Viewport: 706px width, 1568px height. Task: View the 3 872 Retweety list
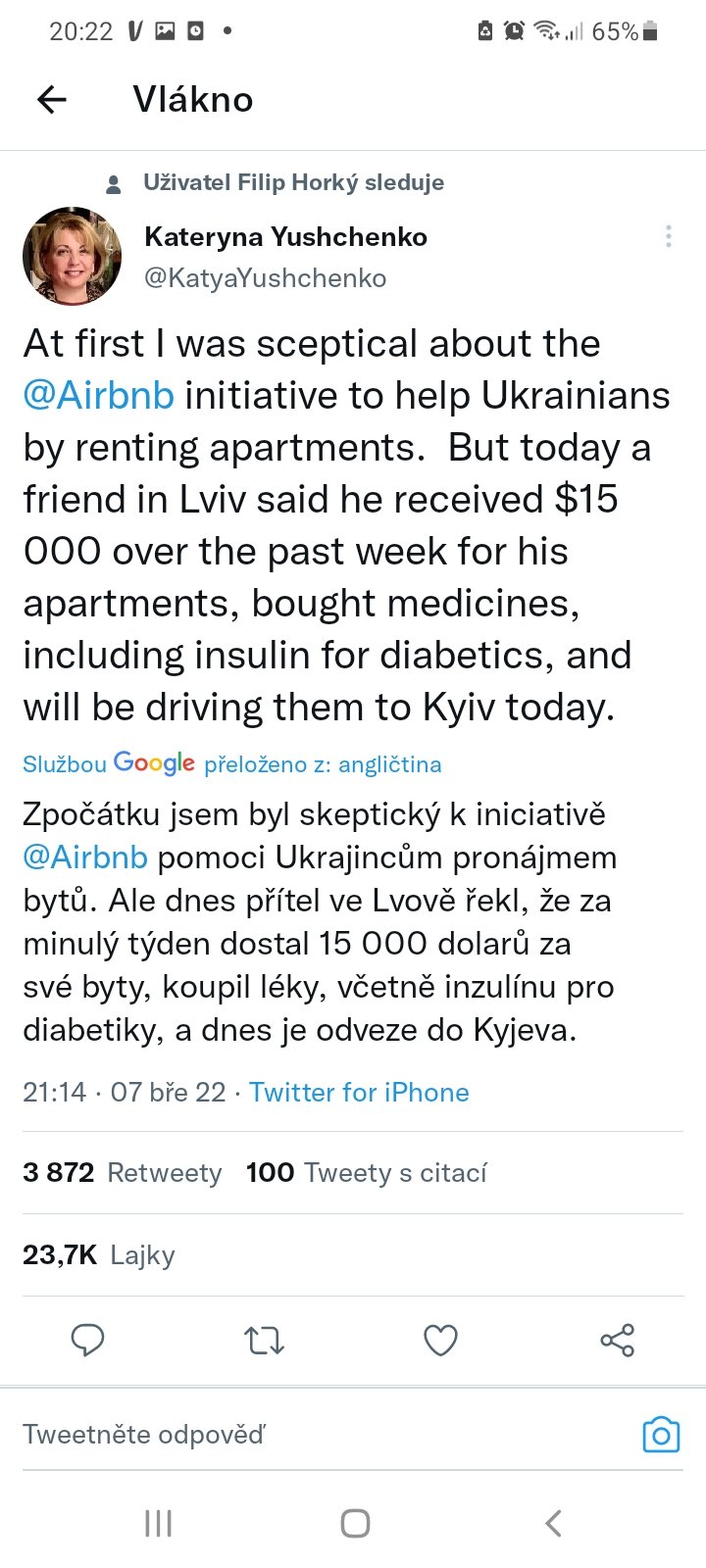click(x=123, y=1173)
